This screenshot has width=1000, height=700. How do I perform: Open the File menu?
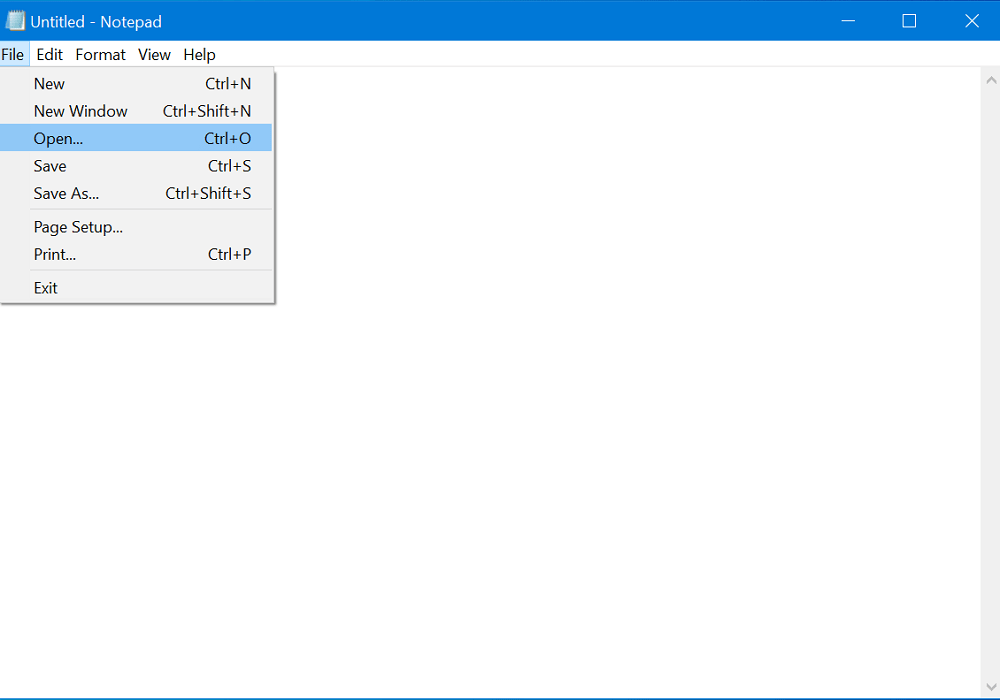(x=13, y=55)
